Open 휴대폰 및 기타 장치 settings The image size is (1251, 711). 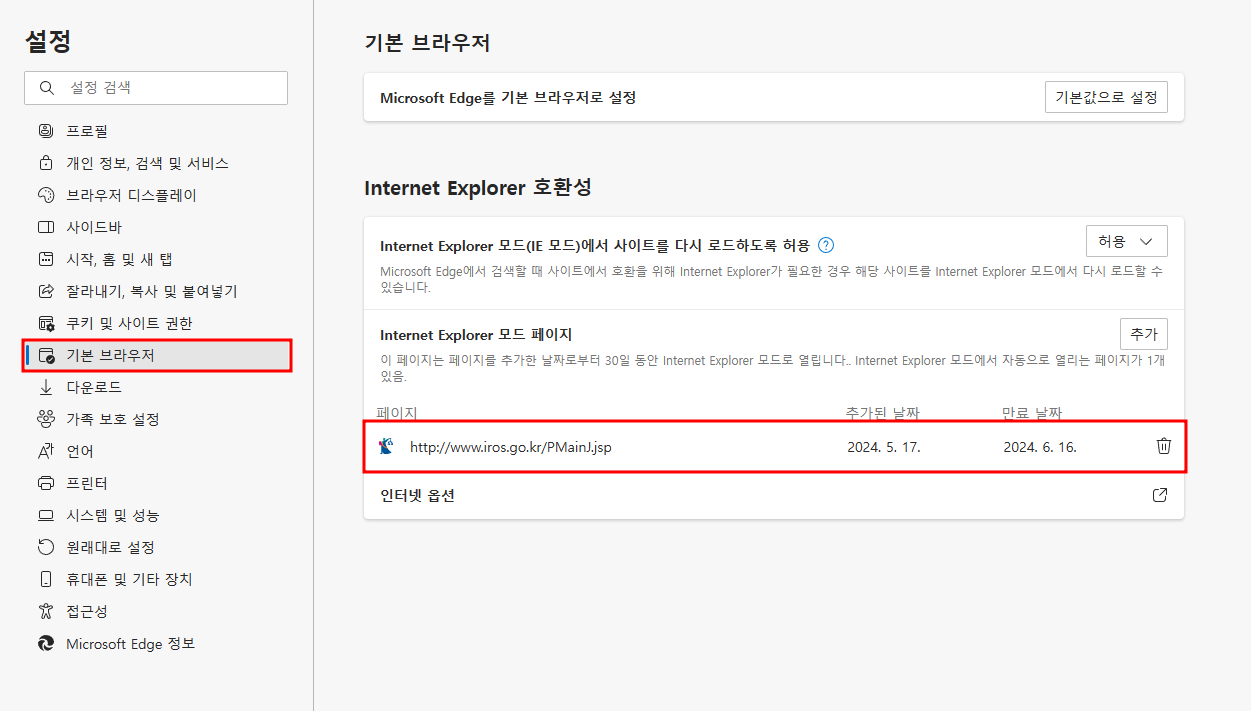click(x=156, y=579)
